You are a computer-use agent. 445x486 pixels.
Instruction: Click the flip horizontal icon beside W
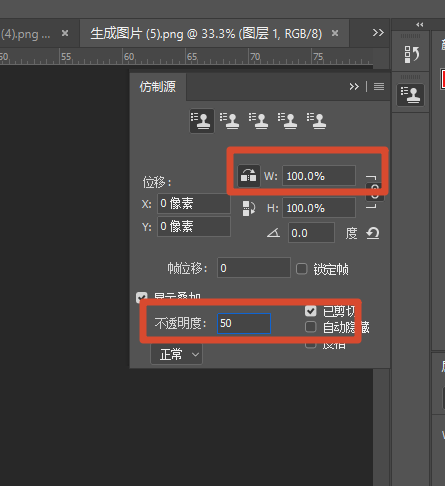click(x=249, y=175)
